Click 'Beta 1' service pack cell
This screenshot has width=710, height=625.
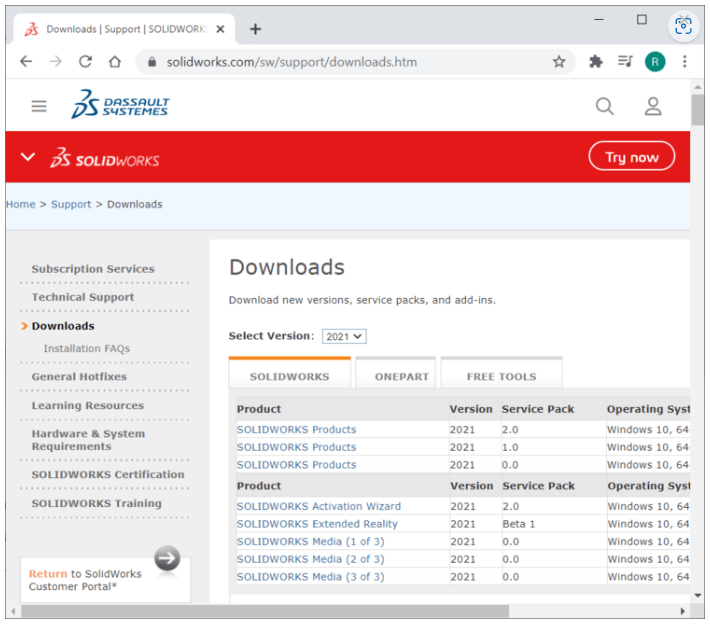coord(518,524)
